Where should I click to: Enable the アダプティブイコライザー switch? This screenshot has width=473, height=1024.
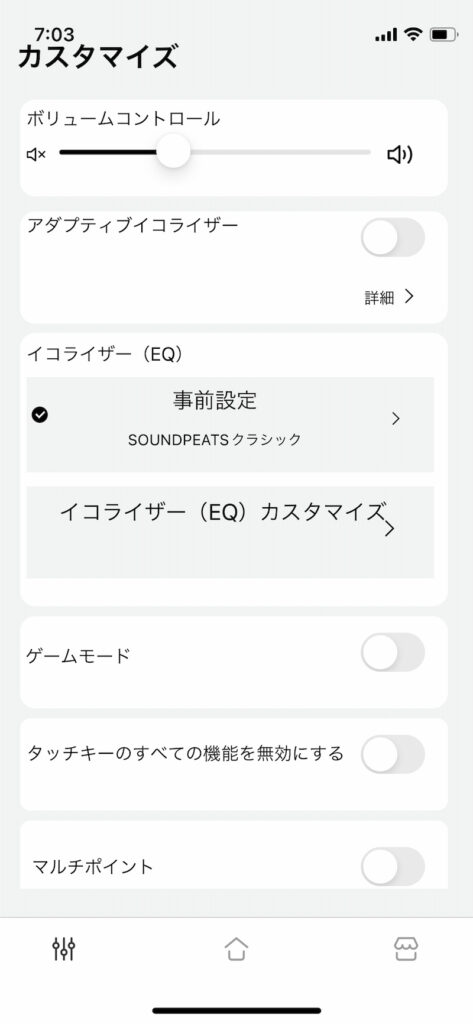pos(393,238)
